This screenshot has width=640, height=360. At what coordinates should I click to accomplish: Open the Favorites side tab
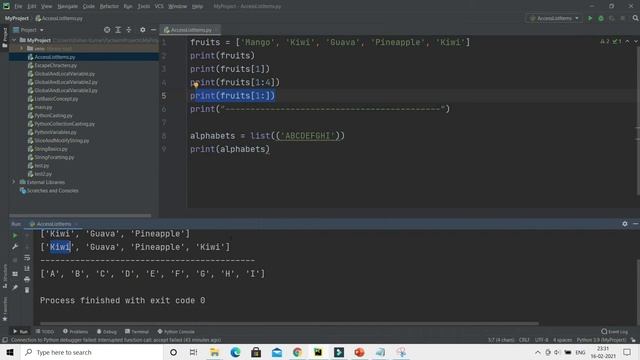[5, 309]
